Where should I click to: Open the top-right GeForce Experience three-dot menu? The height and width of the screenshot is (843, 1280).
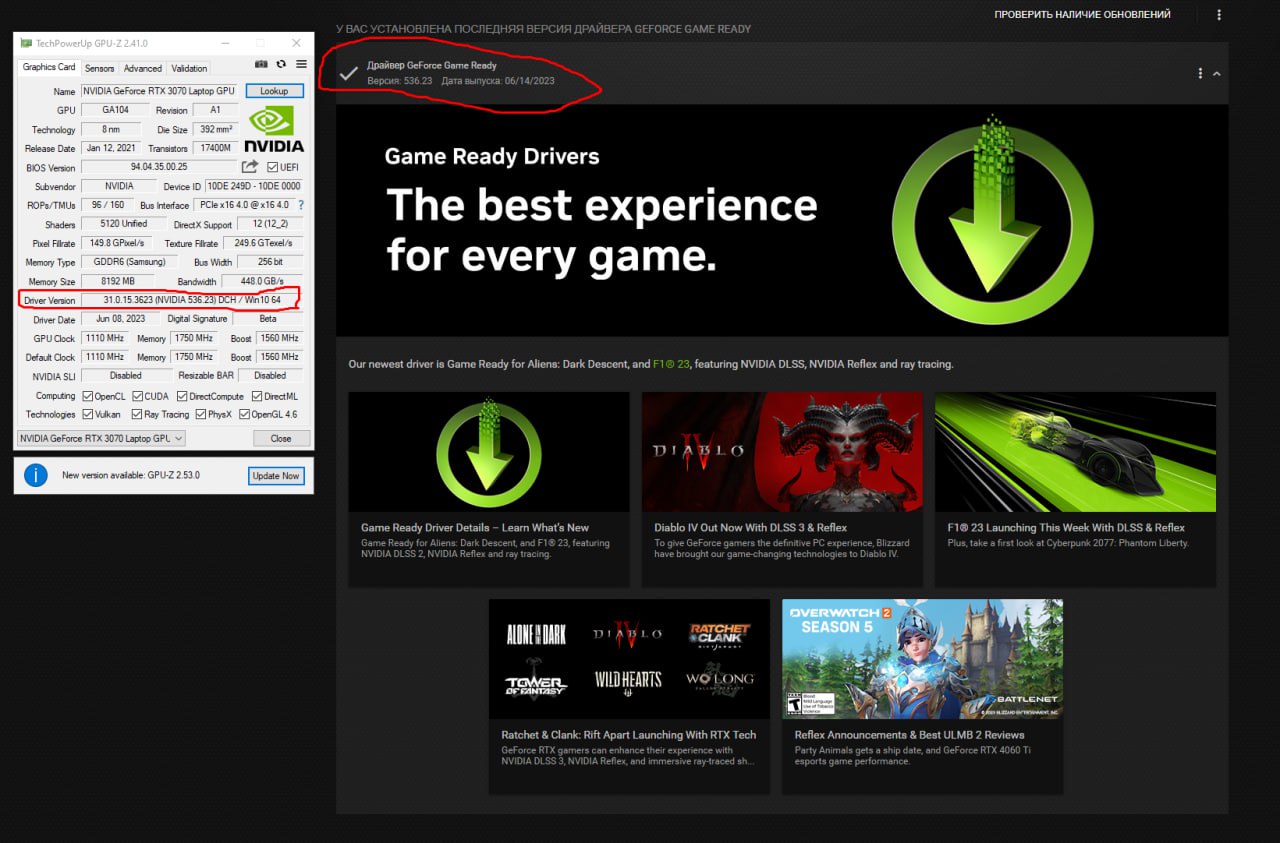[x=1219, y=15]
